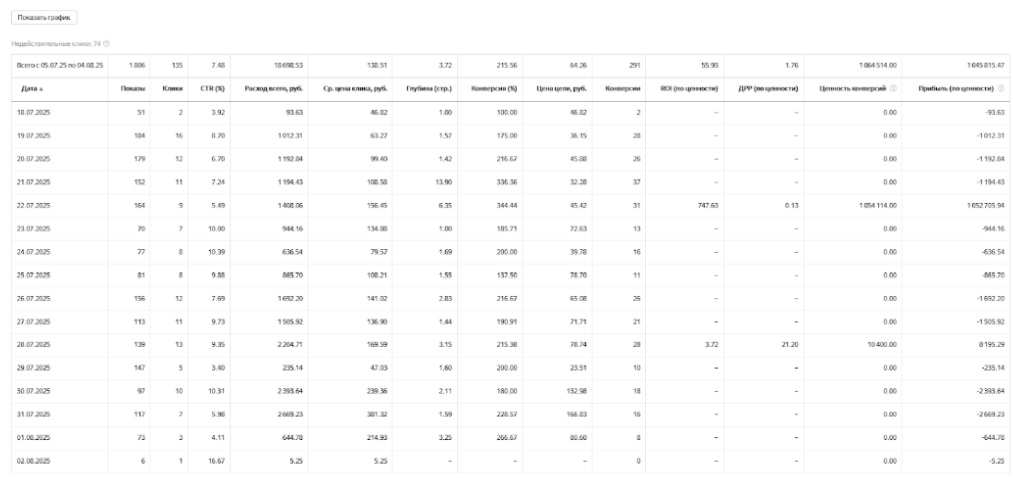Select date cell 21.07.2025
This screenshot has height=478, width=1013.
pyautogui.click(x=33, y=182)
